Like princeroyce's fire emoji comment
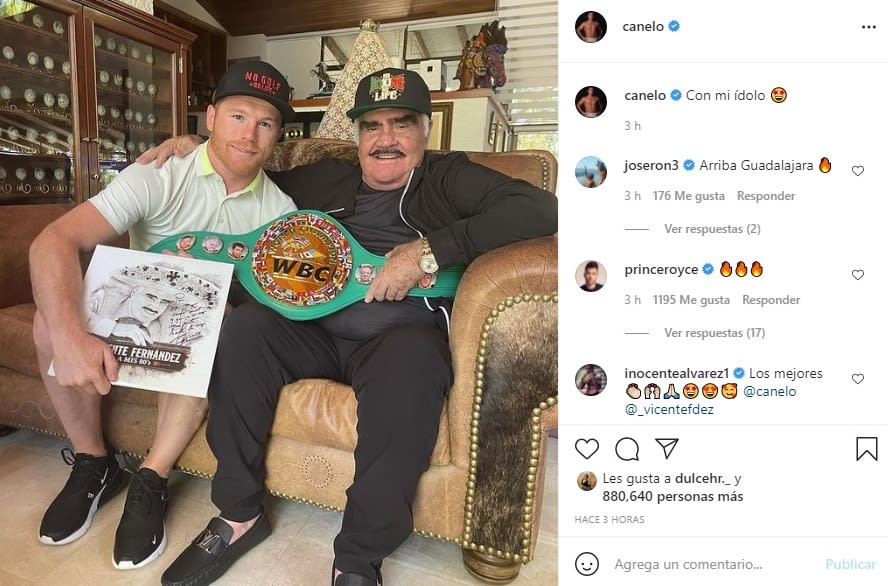This screenshot has height=586, width=888. pyautogui.click(x=858, y=275)
